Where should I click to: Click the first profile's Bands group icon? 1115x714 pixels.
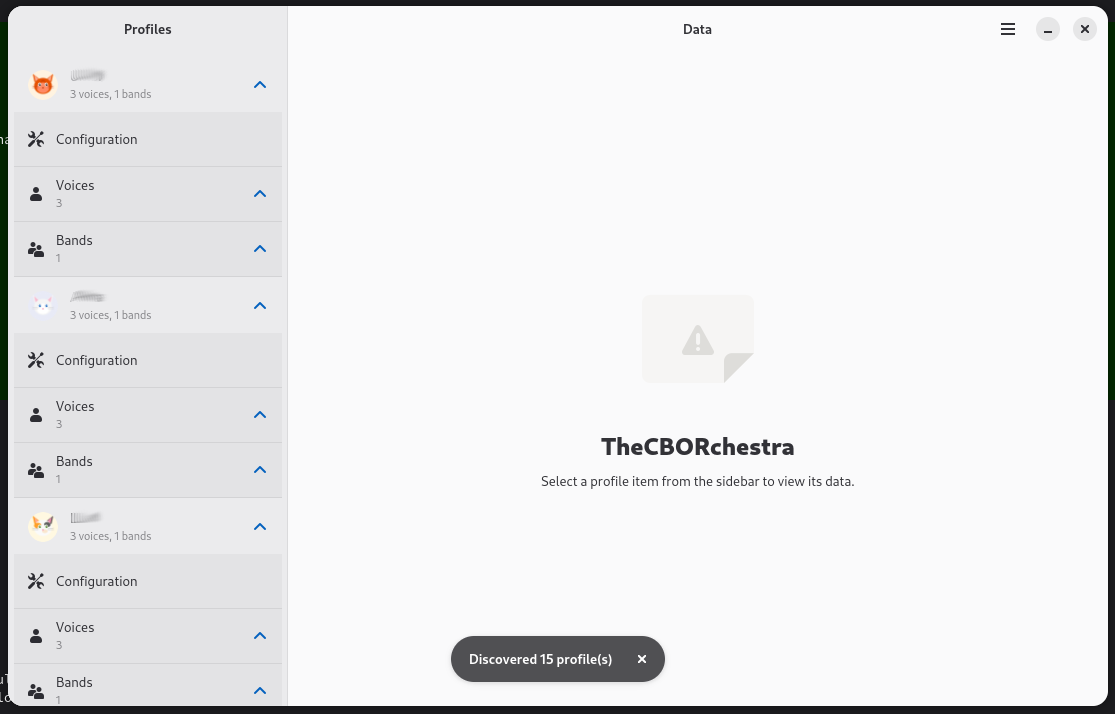pyautogui.click(x=36, y=249)
